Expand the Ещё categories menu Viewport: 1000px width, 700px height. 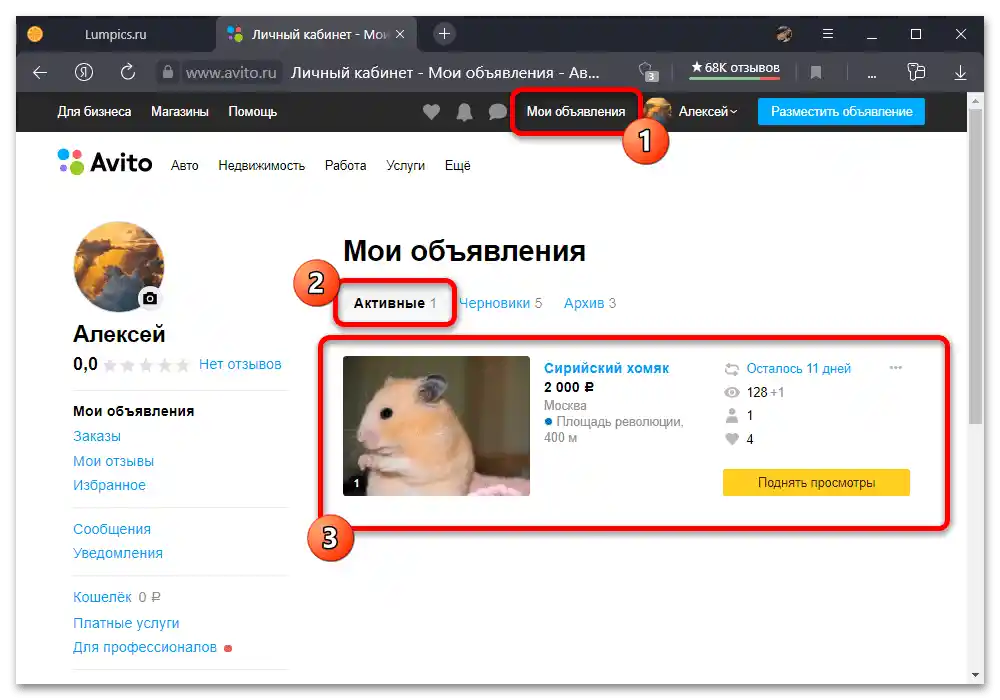click(457, 166)
